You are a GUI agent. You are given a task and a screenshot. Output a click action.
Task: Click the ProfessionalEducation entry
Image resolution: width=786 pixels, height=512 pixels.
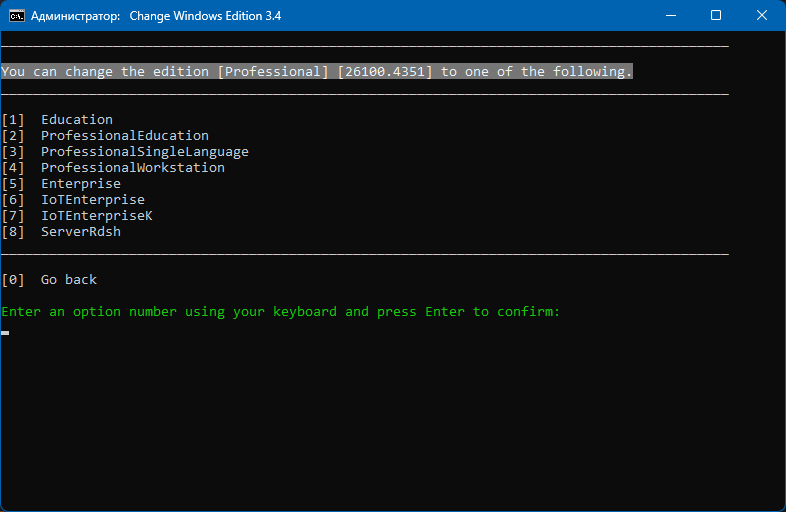pyautogui.click(x=125, y=136)
